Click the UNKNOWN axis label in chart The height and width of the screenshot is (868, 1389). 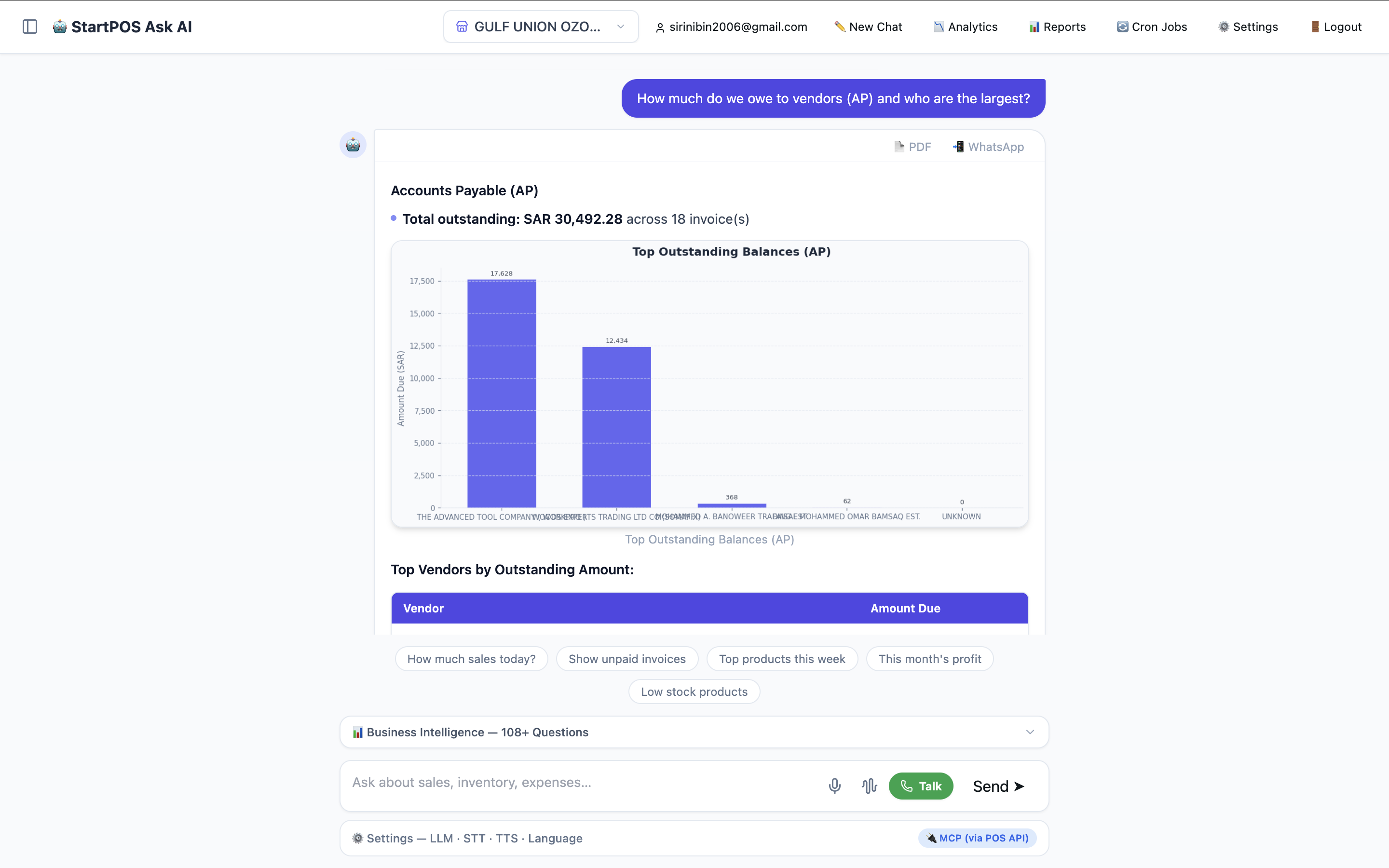click(x=961, y=516)
